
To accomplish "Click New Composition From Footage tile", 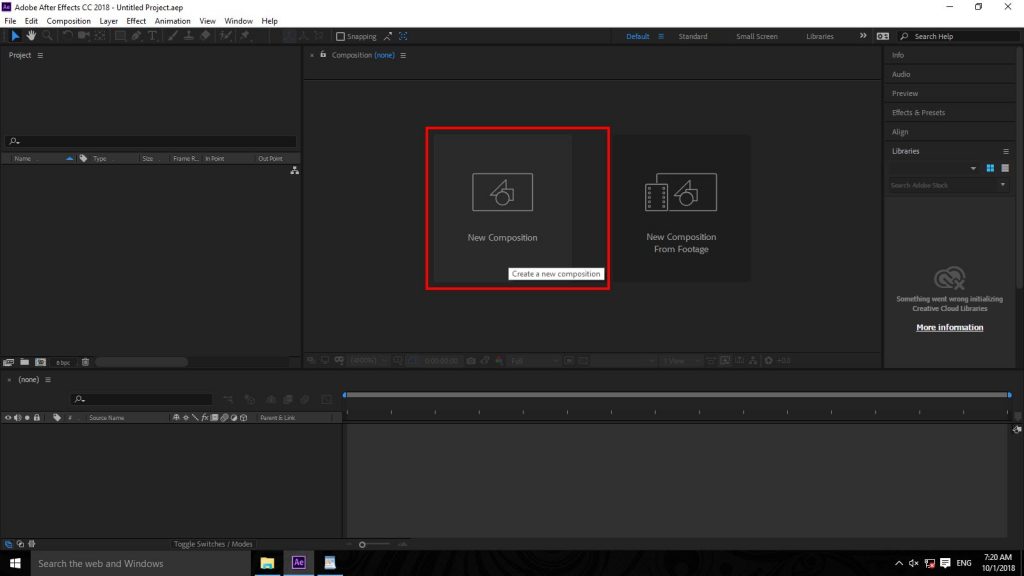I will click(680, 208).
